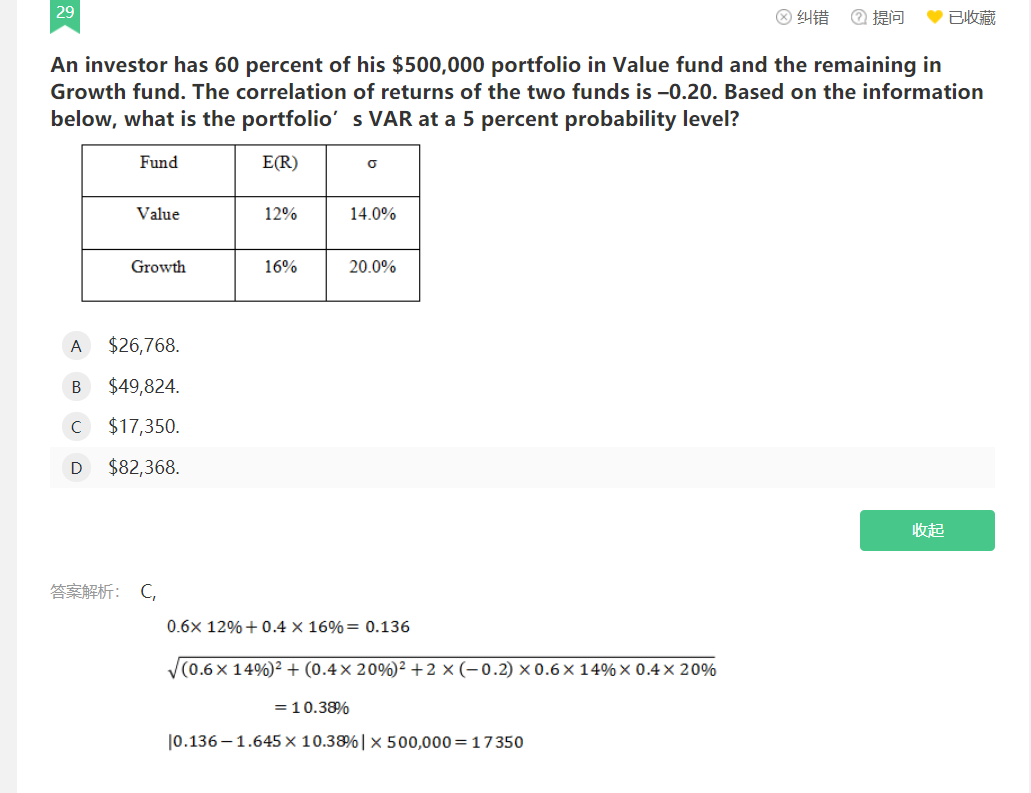
Task: Click the green 29 question number badge
Action: point(65,13)
